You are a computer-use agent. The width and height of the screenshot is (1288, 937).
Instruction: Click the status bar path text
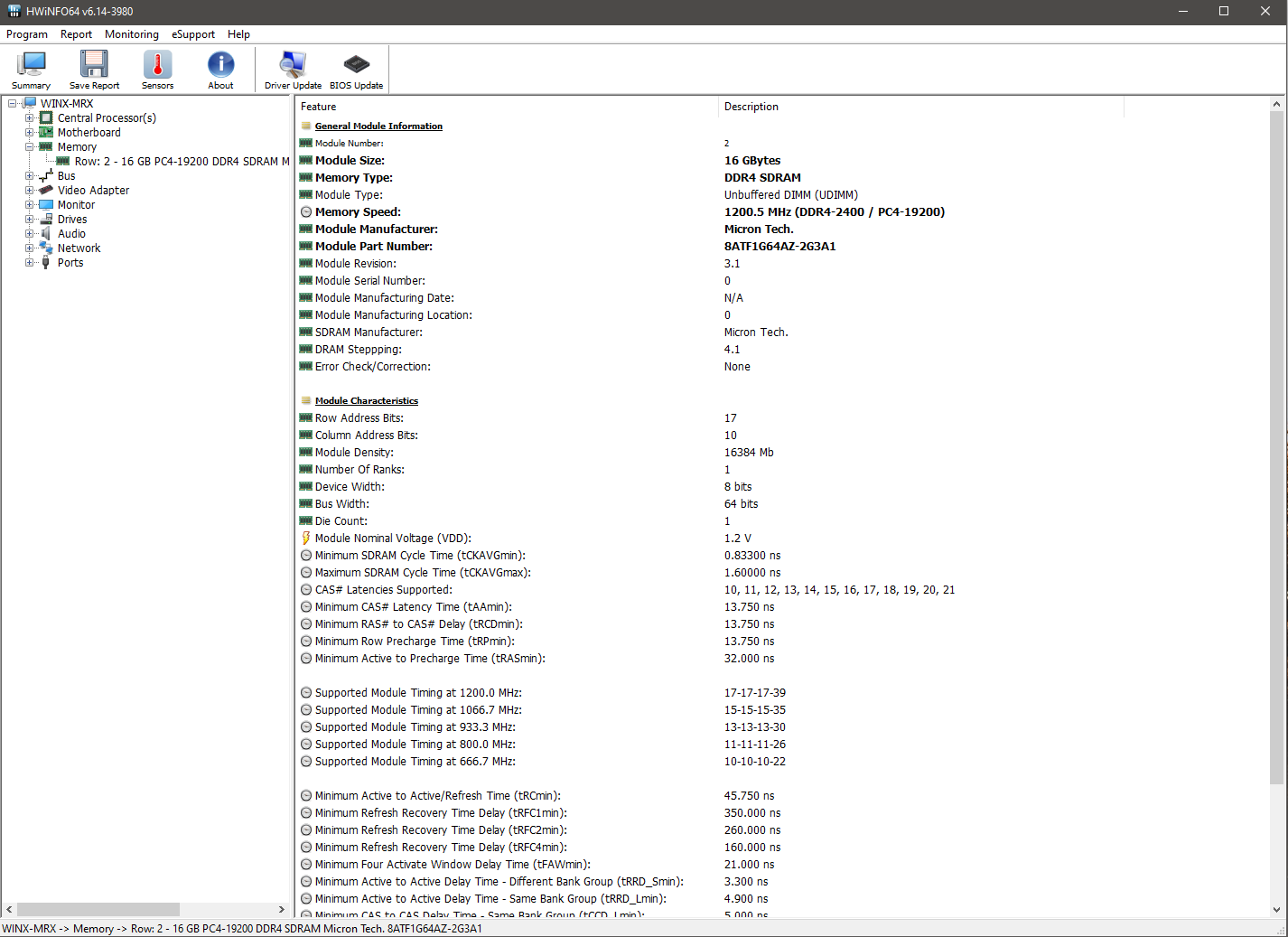pyautogui.click(x=242, y=929)
